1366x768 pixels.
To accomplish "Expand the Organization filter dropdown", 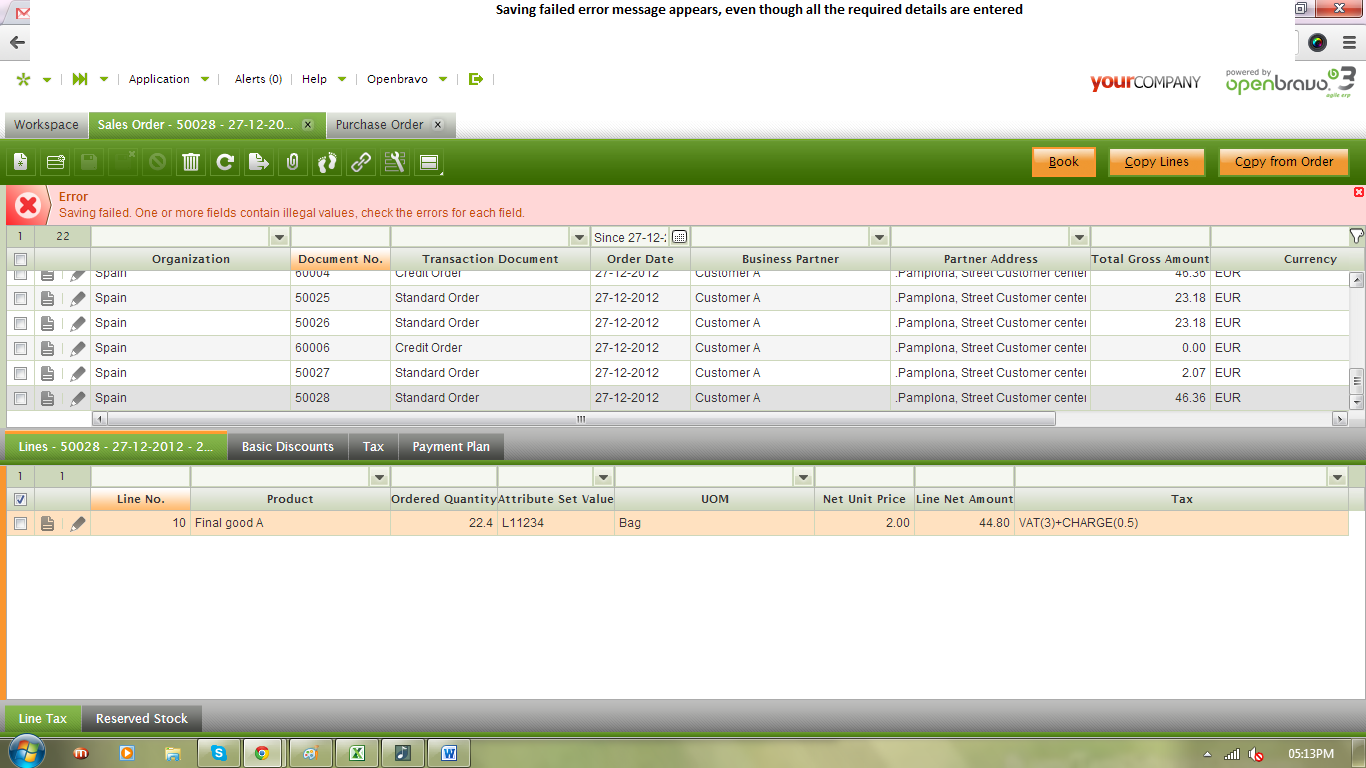I will pos(279,237).
